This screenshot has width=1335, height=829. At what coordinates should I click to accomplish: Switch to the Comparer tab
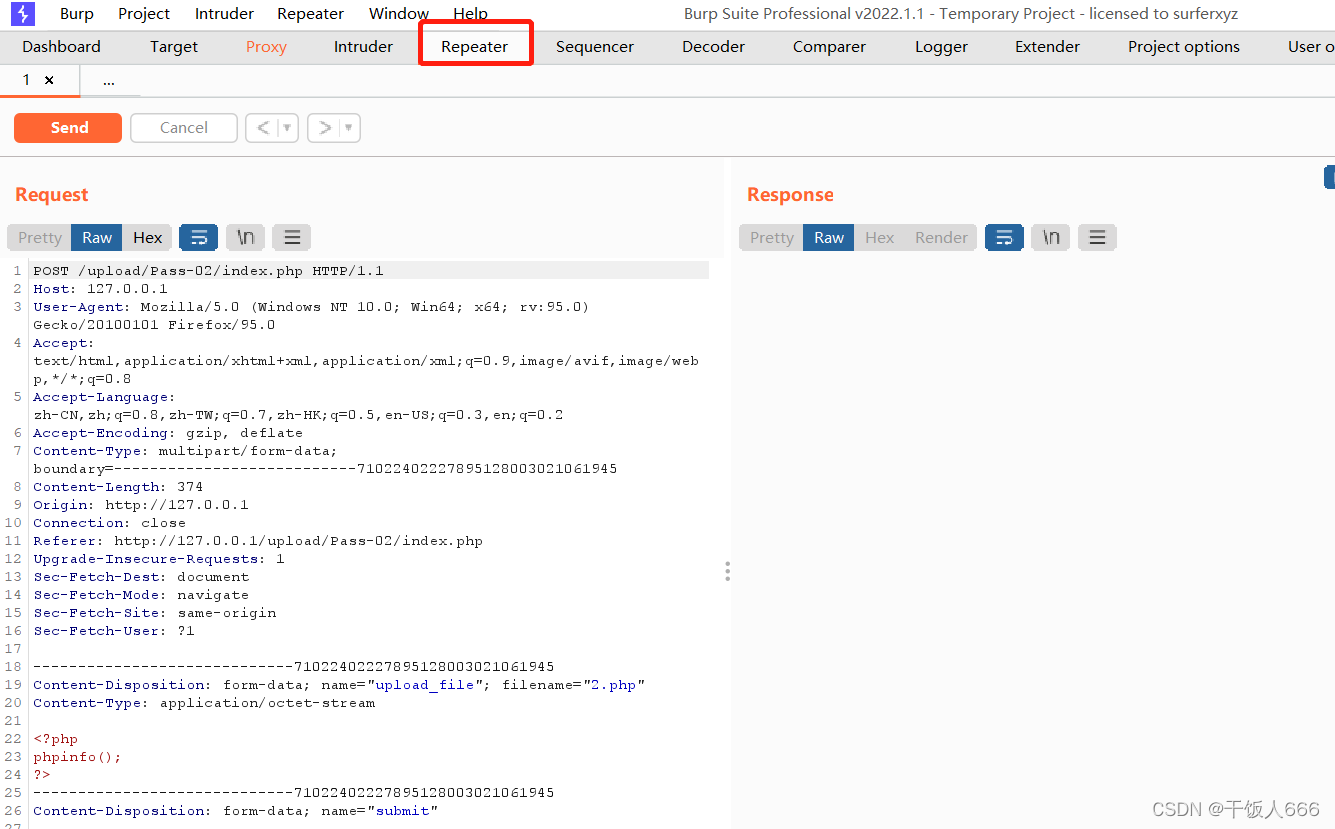[x=829, y=47]
